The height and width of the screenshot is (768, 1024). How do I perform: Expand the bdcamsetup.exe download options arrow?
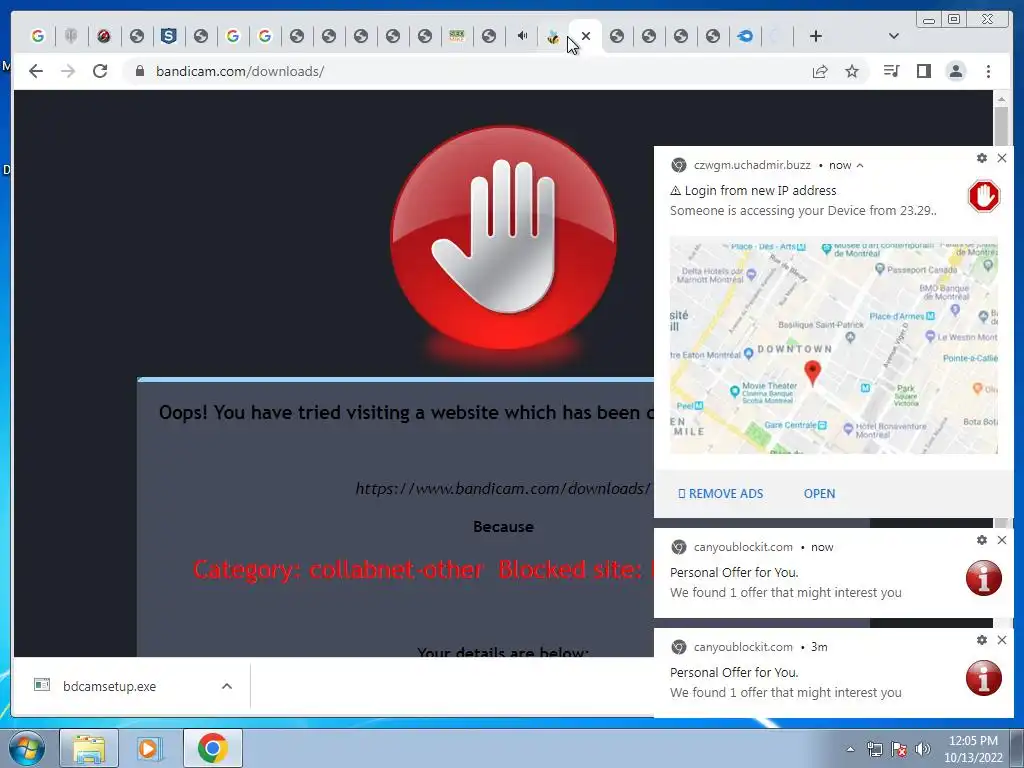tap(227, 686)
